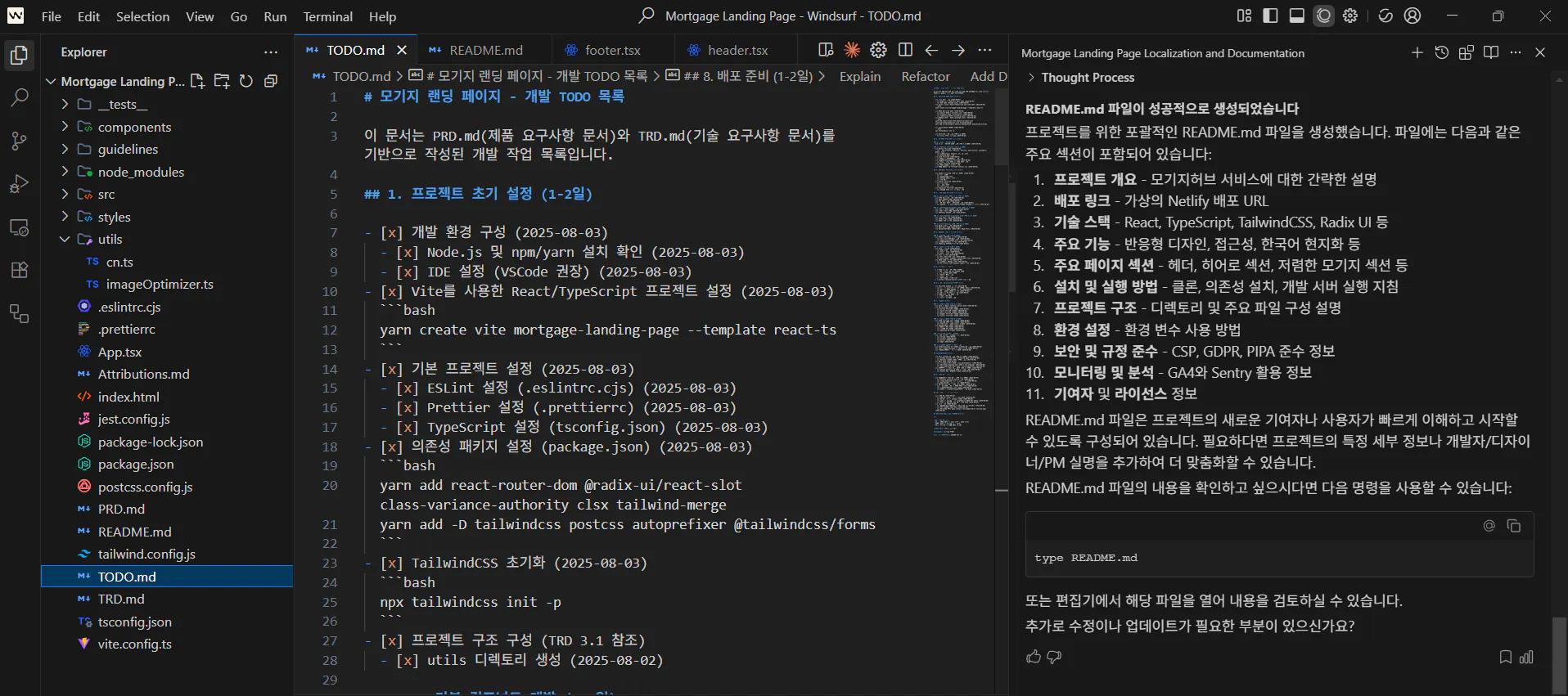
Task: Bookmark the Cascade response
Action: tap(1505, 657)
